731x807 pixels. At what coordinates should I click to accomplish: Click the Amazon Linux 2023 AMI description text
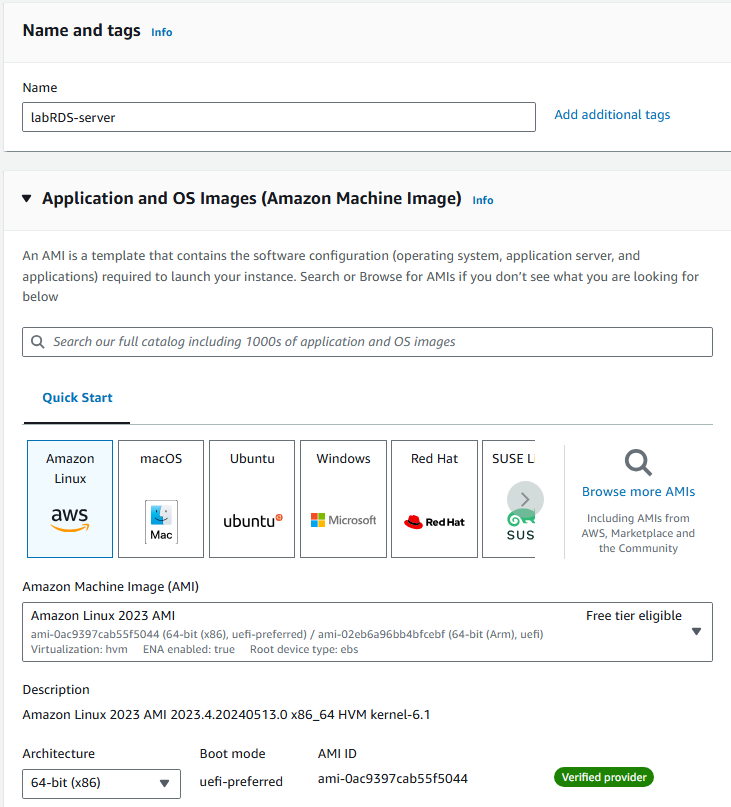226,715
